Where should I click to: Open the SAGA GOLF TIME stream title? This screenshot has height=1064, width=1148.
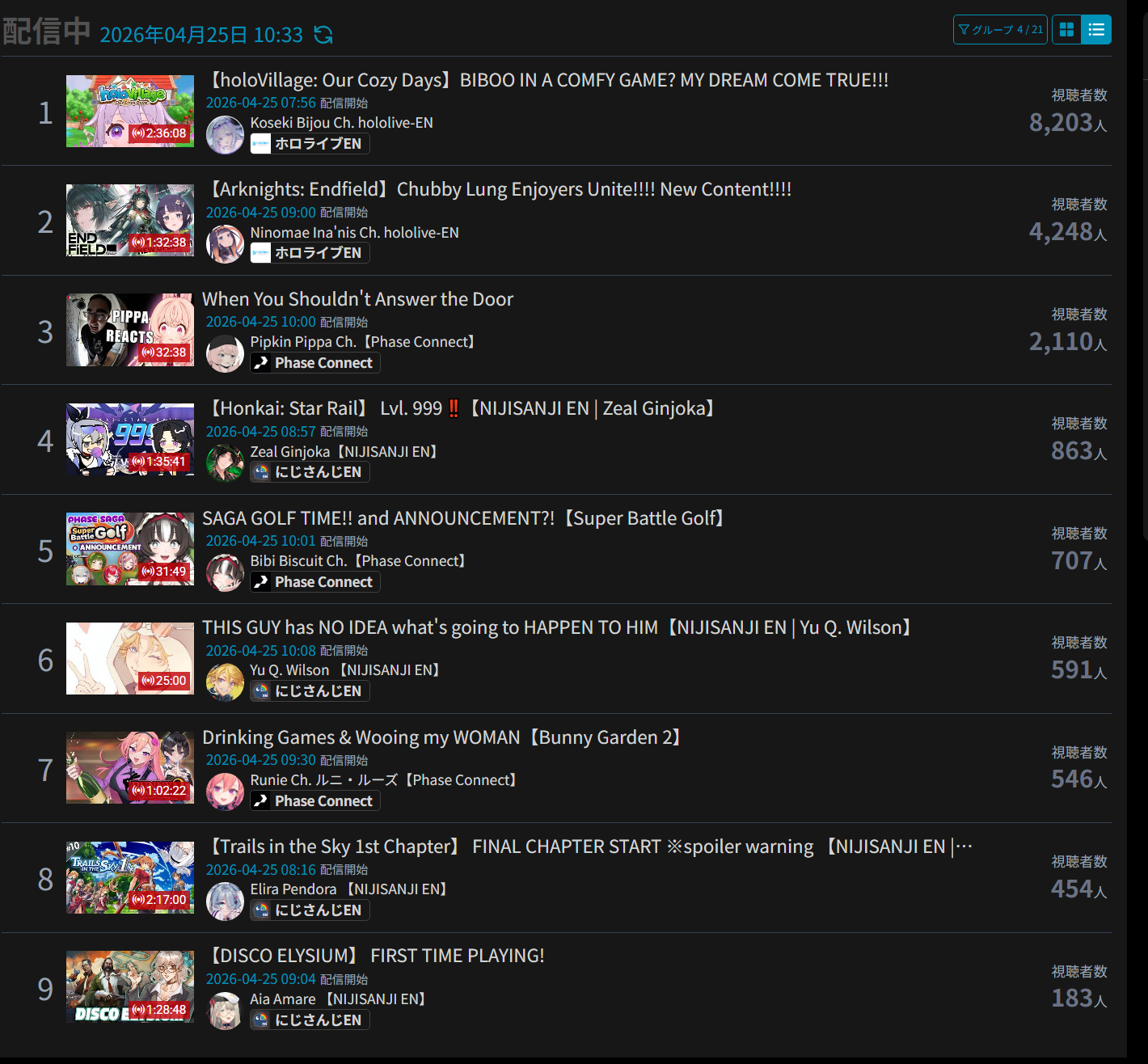(x=464, y=518)
